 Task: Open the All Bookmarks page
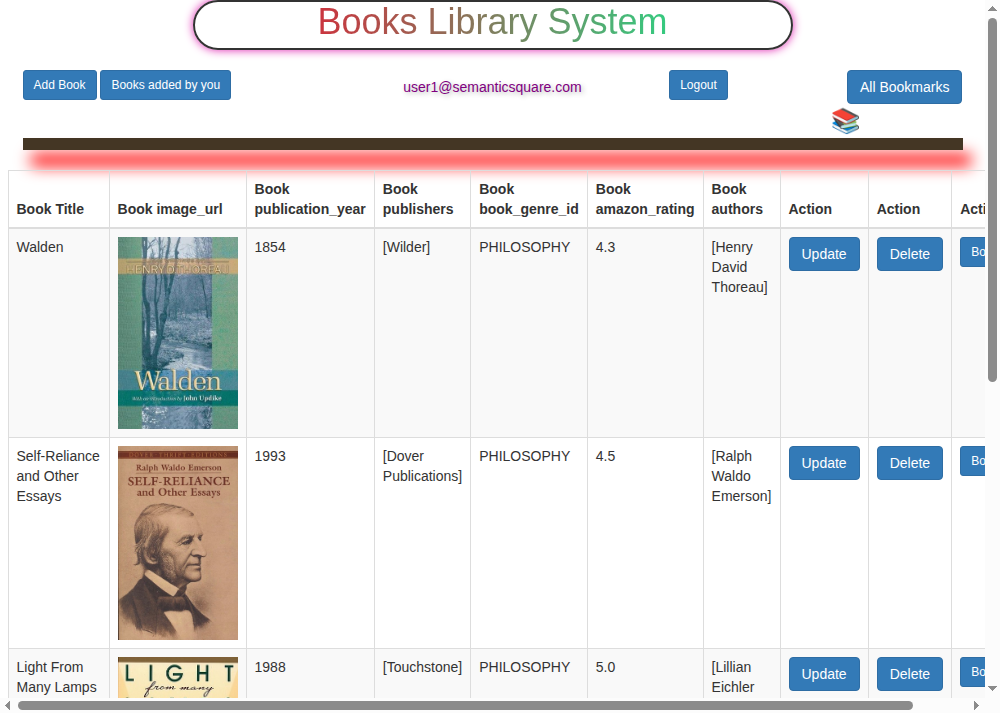click(x=904, y=87)
